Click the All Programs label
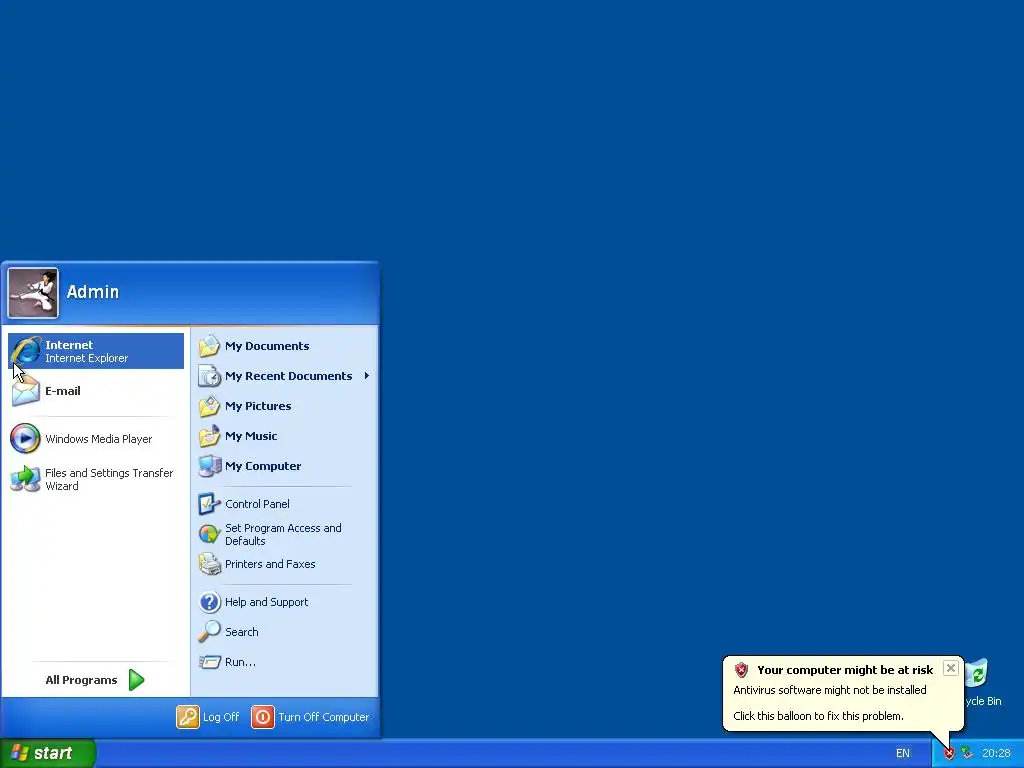Viewport: 1024px width, 768px height. (82, 680)
